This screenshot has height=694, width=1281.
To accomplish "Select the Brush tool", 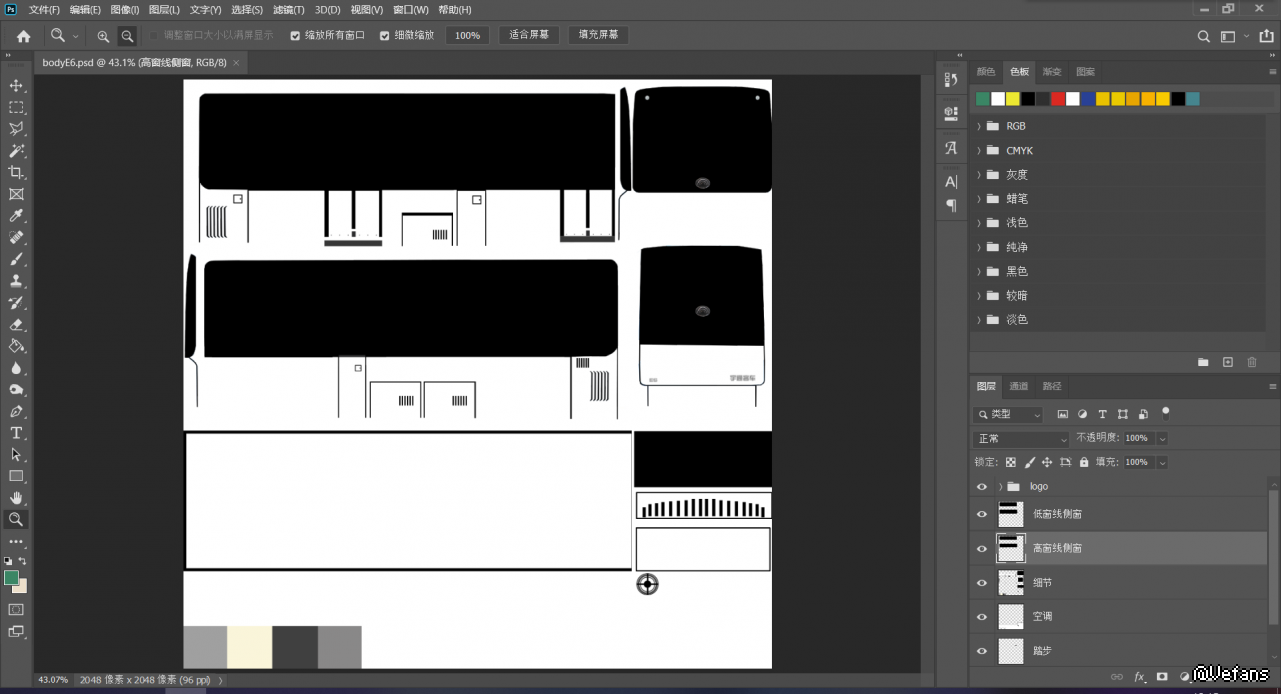I will tap(16, 259).
